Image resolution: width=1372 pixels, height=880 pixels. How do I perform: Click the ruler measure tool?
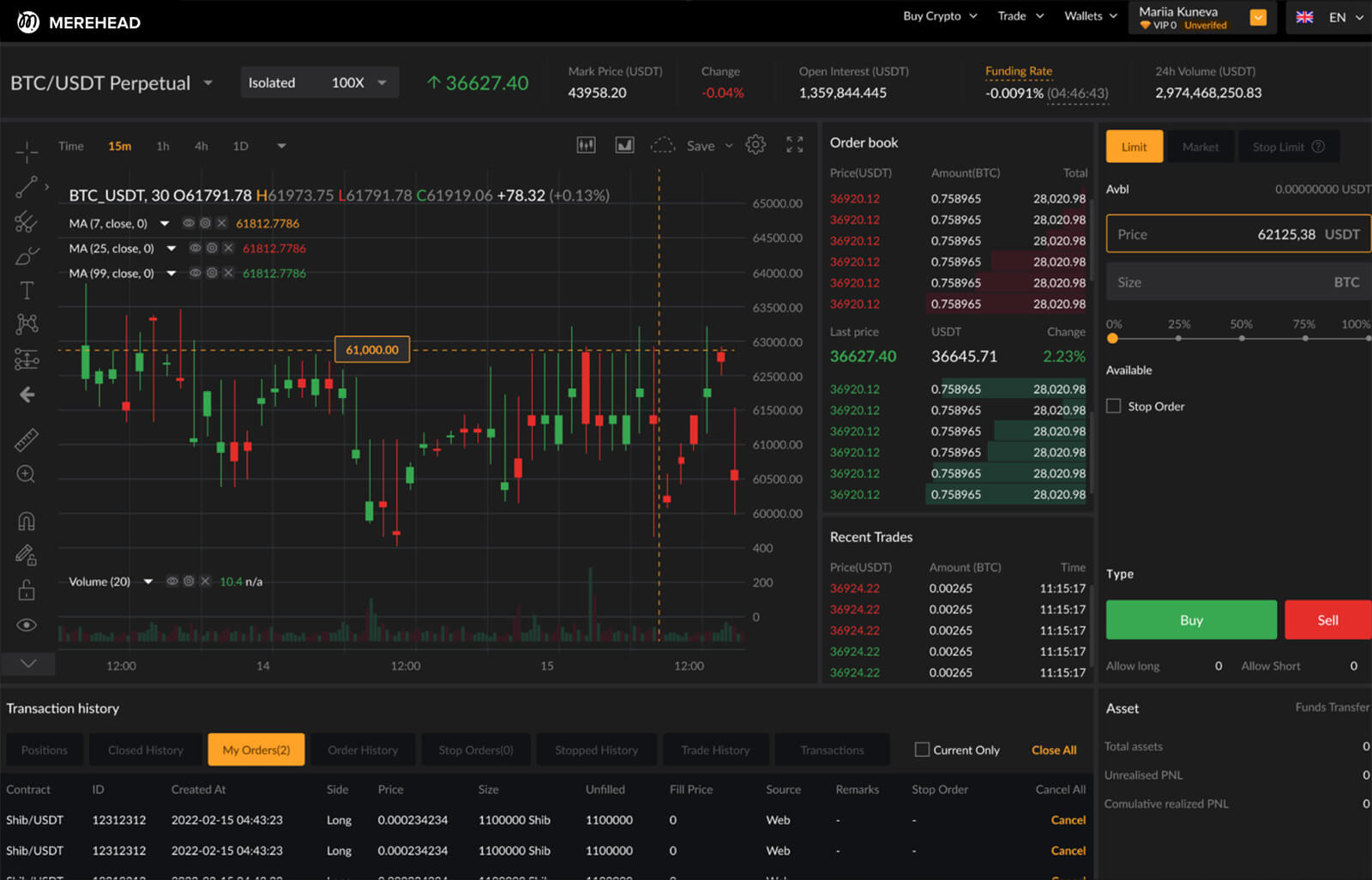pyautogui.click(x=27, y=440)
